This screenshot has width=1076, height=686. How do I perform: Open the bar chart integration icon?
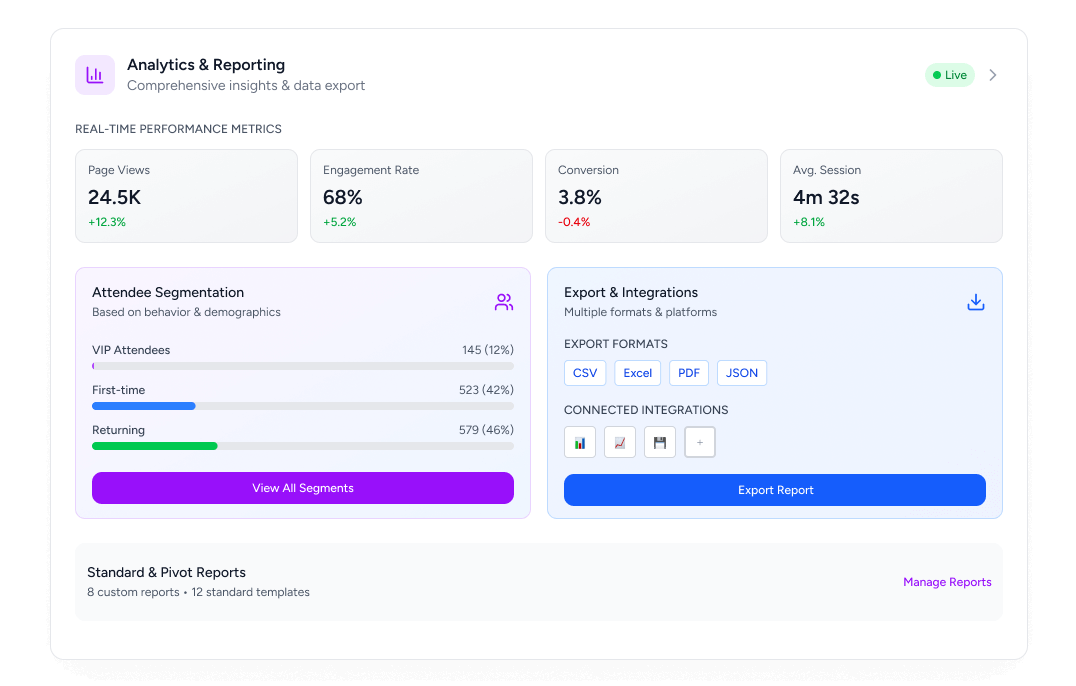[x=580, y=442]
